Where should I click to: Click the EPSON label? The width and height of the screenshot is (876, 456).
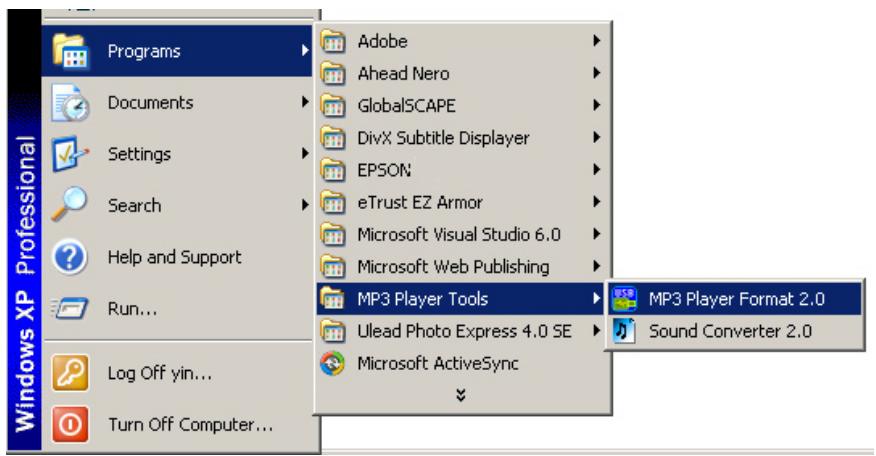pyautogui.click(x=384, y=170)
